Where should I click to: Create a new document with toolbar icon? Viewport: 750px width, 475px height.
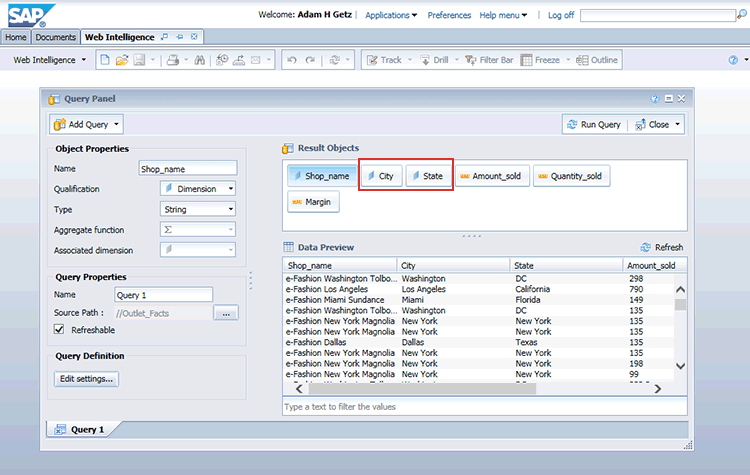point(105,60)
